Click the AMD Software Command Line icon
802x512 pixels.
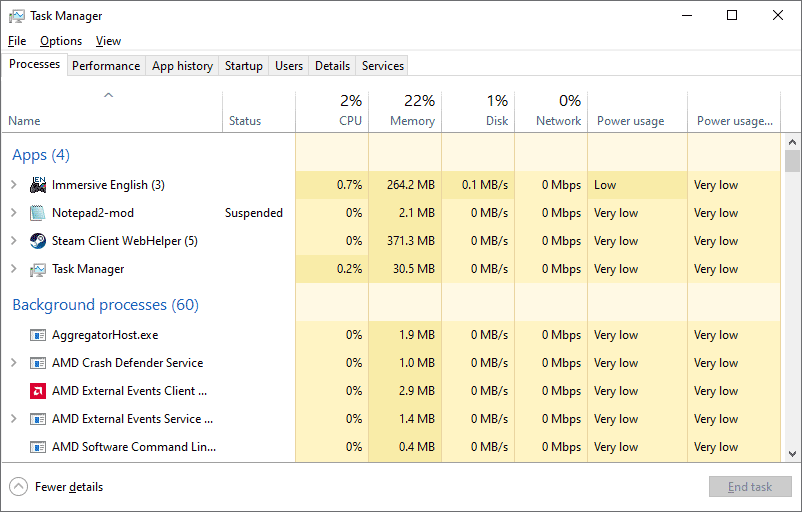pos(38,447)
